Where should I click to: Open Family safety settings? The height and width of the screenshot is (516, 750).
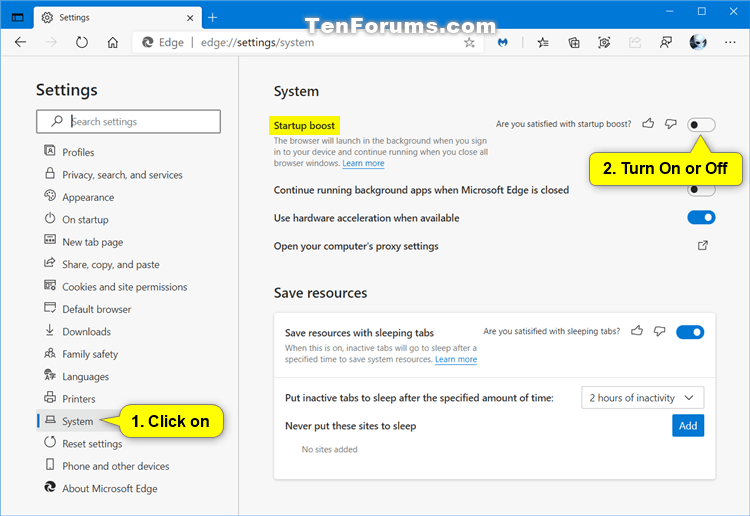coord(90,354)
